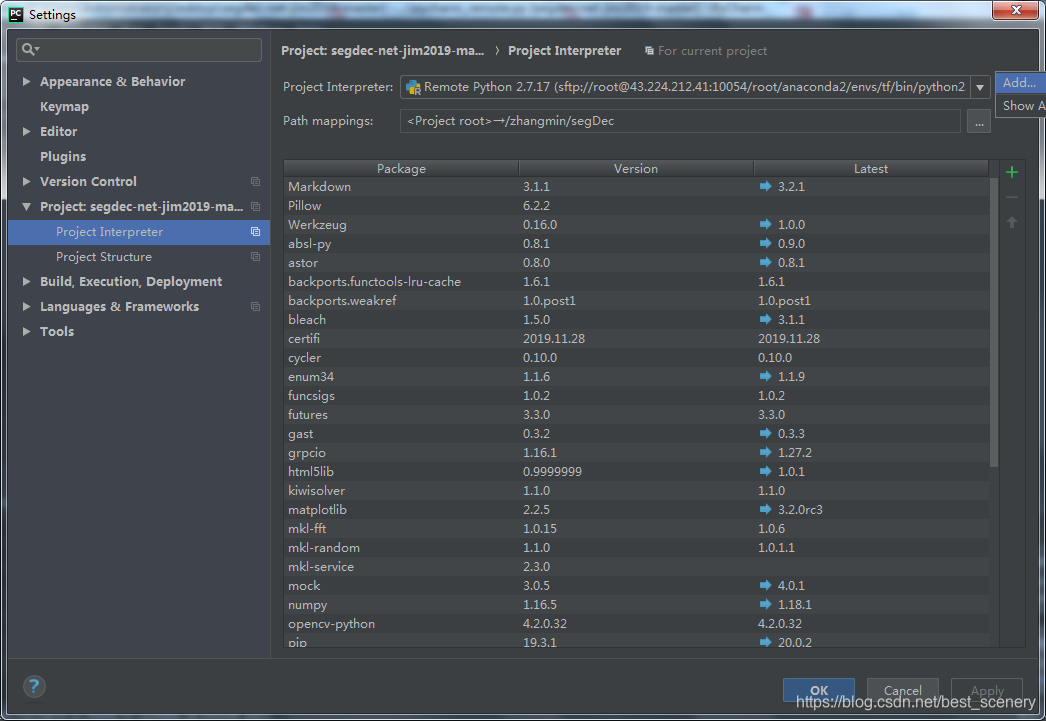The image size is (1046, 721).
Task: Select the certifi package row
Action: click(x=636, y=339)
